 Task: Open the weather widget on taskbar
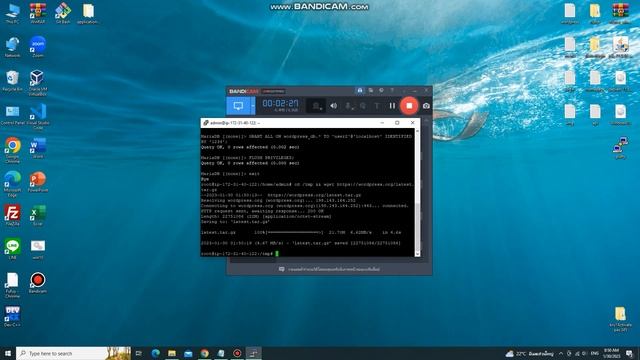[x=529, y=353]
